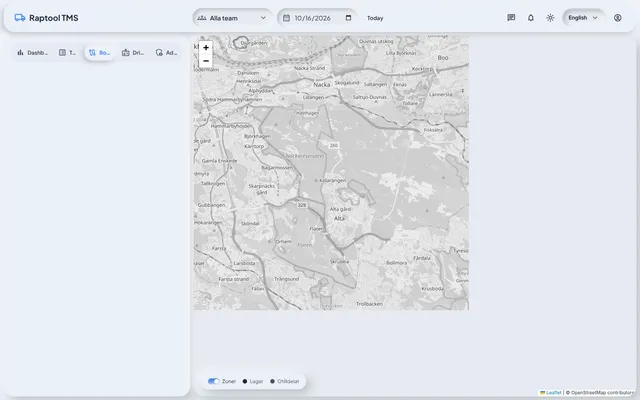Screen dimensions: 640x400
Task: Click the 229 road marker on map
Action: tap(302, 205)
